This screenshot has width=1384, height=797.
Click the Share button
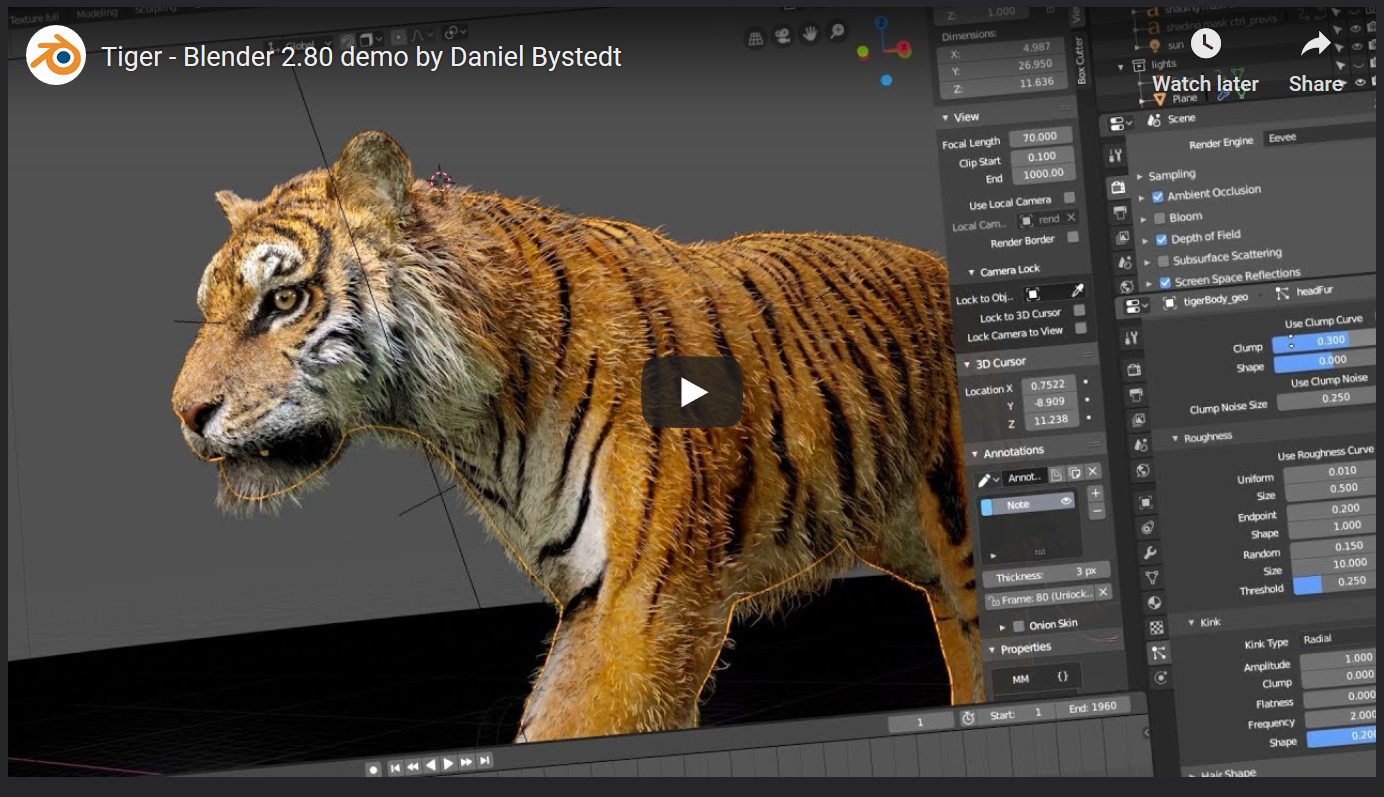(x=1316, y=62)
